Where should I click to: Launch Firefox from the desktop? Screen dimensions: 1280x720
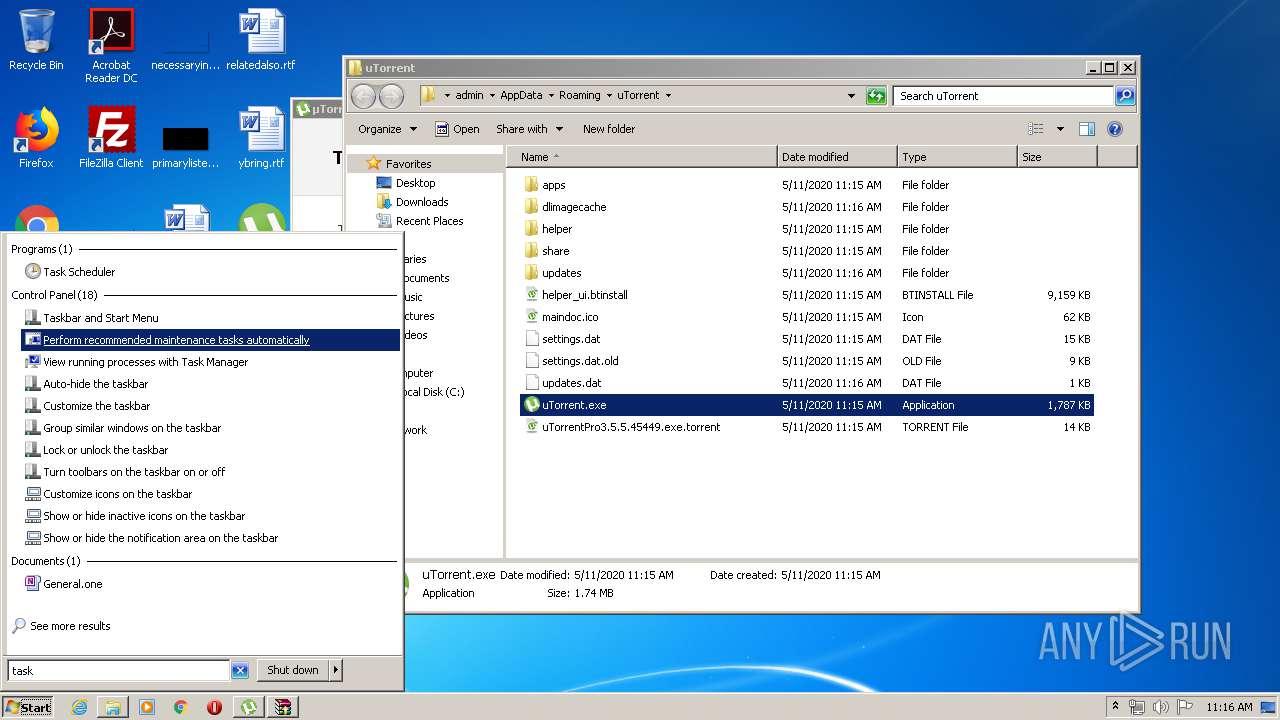pyautogui.click(x=36, y=138)
